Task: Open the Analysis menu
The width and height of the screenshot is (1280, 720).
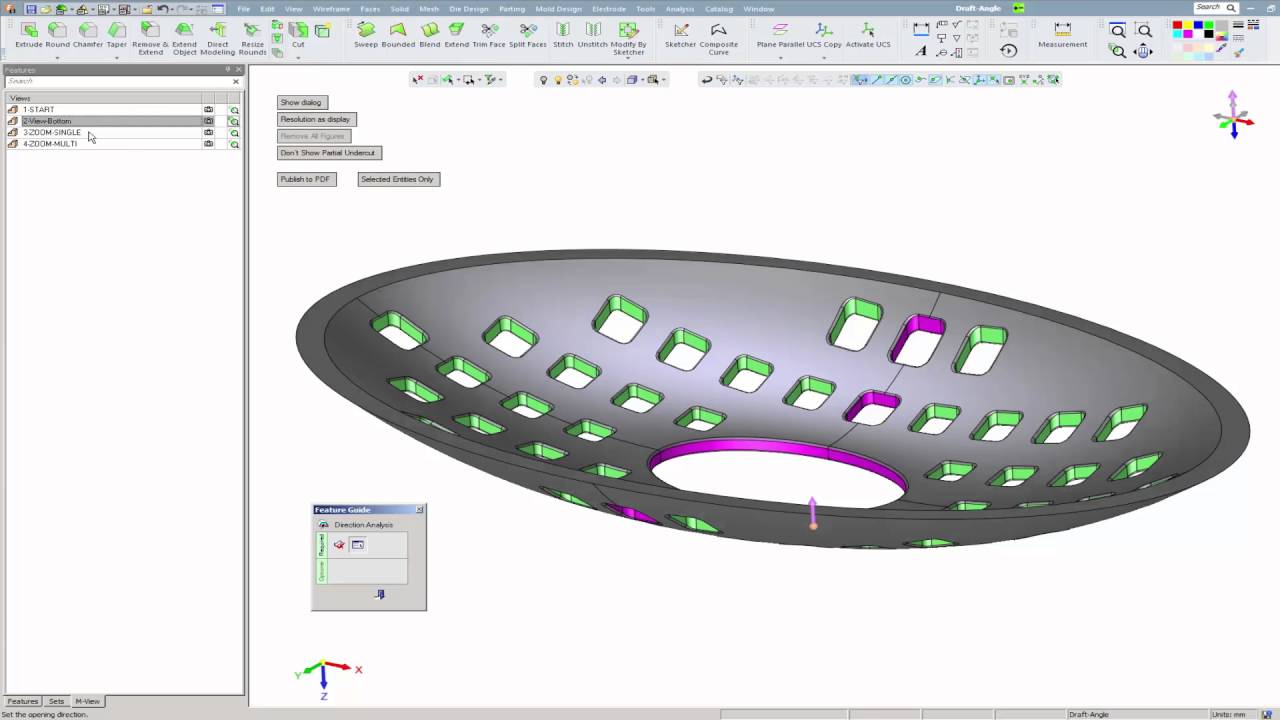Action: click(679, 9)
